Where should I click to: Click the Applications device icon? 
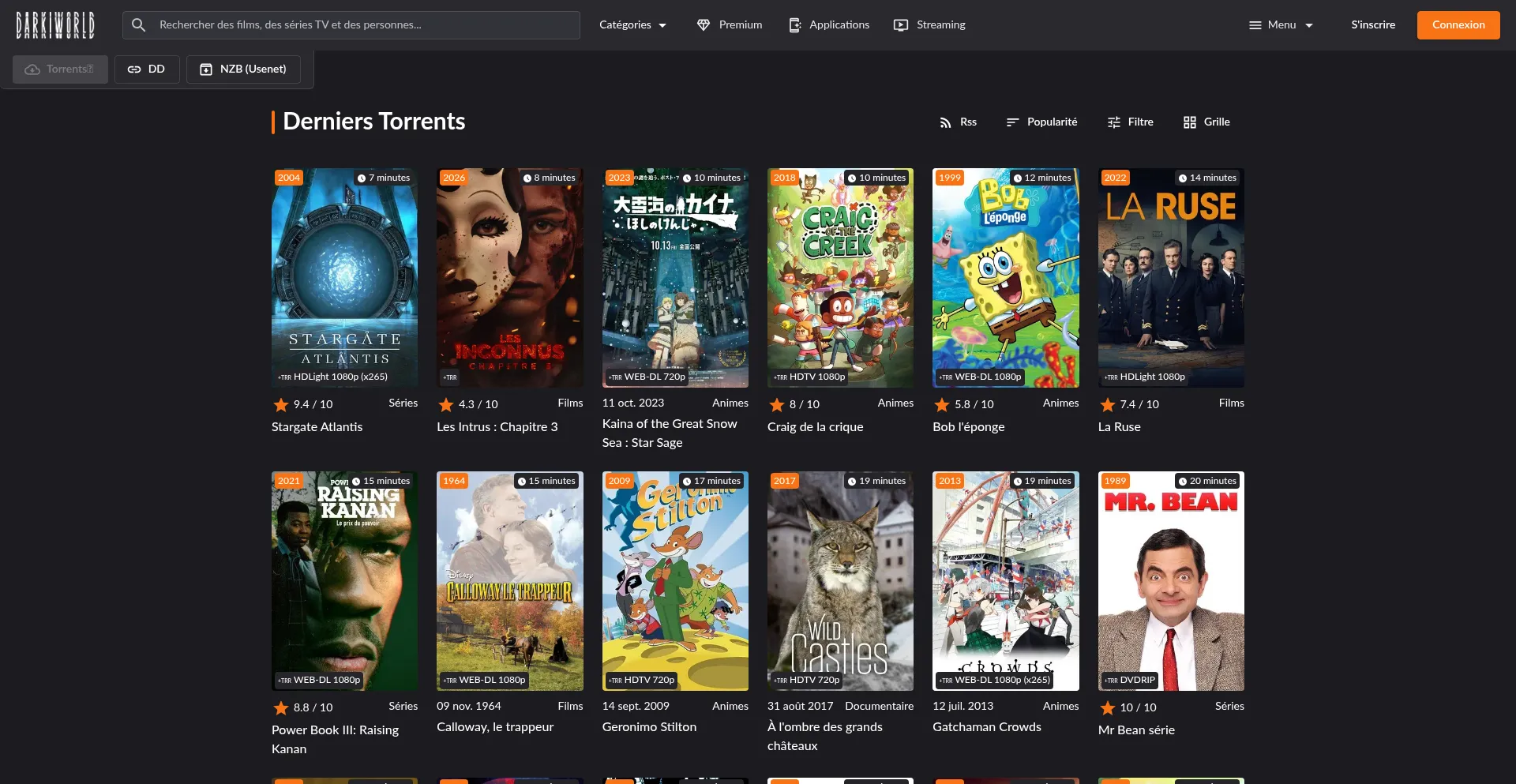coord(795,25)
